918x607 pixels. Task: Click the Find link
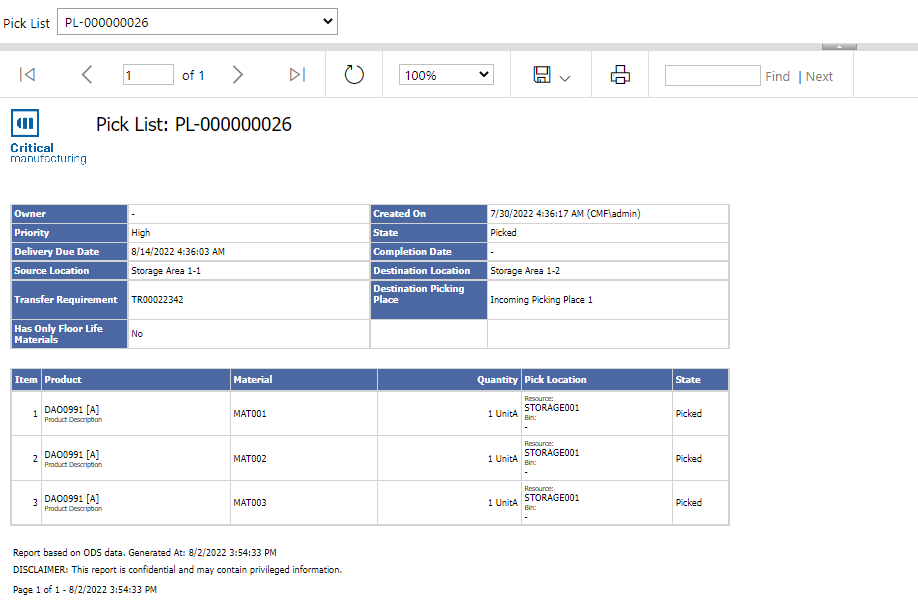coord(777,76)
